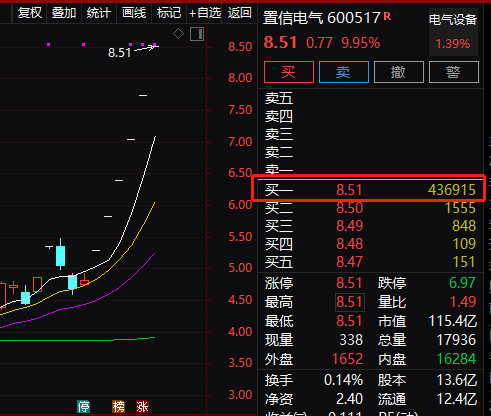Click the 5.00 price axis label
Image resolution: width=491 pixels, height=416 pixels.
[x=240, y=268]
